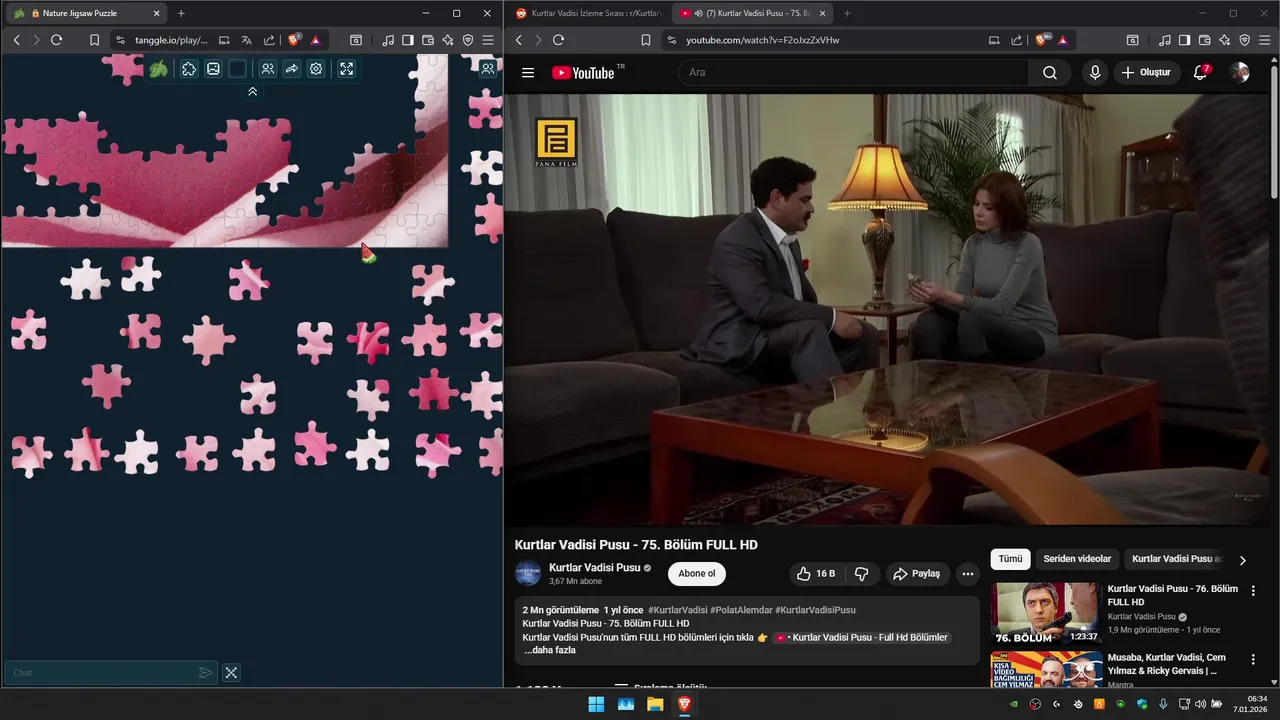The image size is (1280, 720).
Task: Open the puzzle piece options in Tanggle toolbar
Action: point(188,69)
